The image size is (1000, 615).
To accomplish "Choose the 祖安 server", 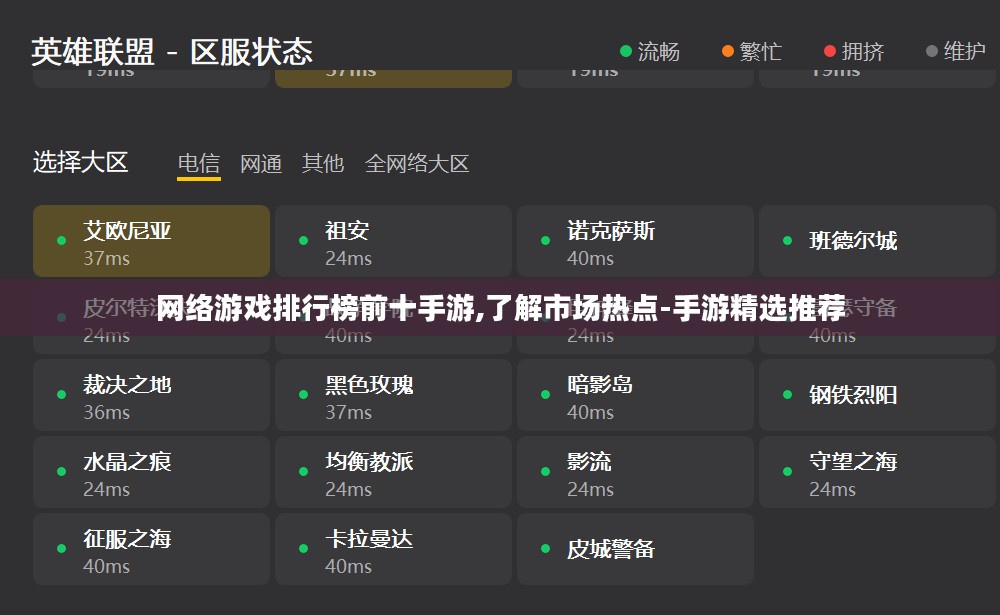I will pyautogui.click(x=393, y=241).
